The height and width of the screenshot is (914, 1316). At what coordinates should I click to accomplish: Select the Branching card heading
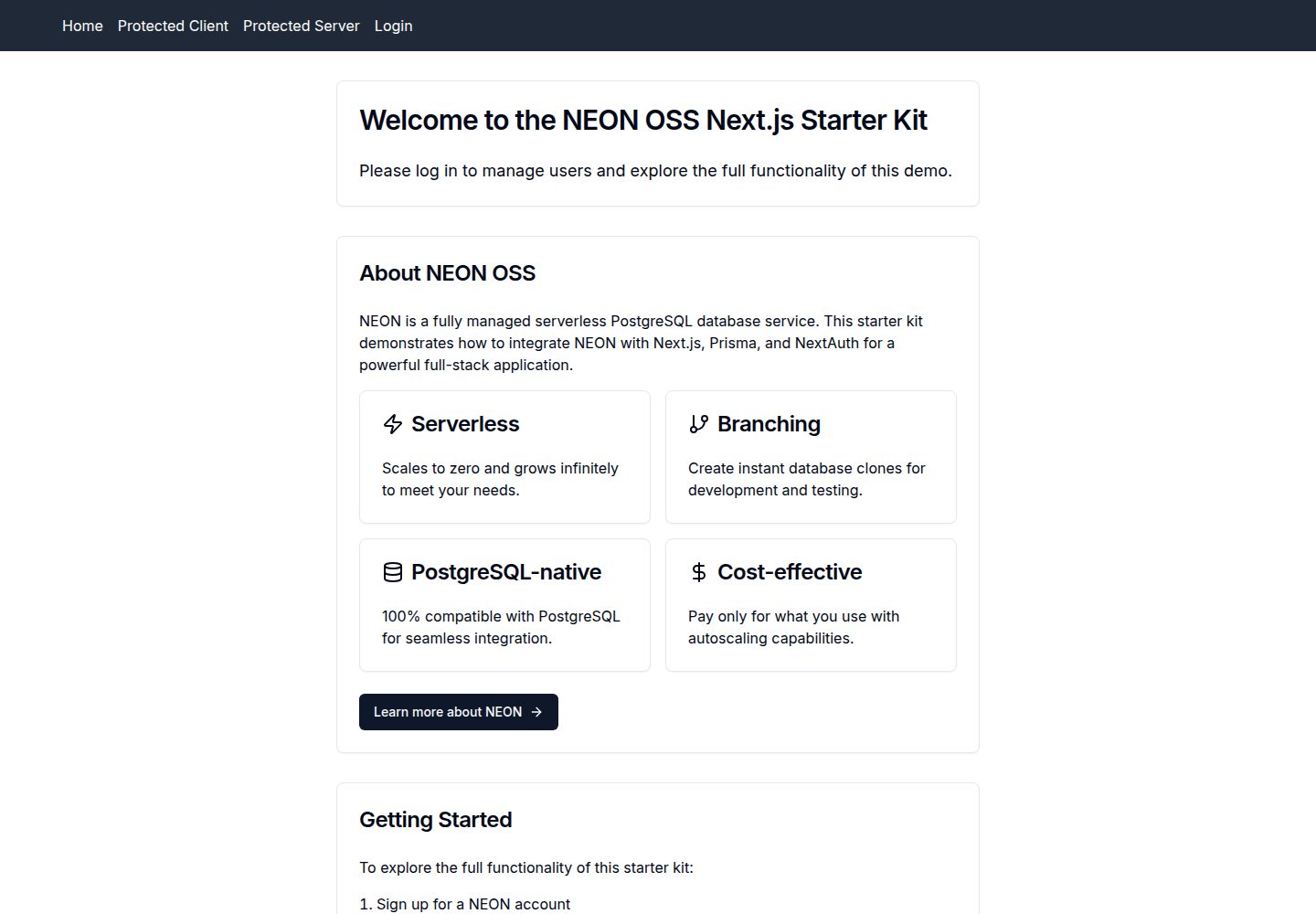(x=769, y=424)
